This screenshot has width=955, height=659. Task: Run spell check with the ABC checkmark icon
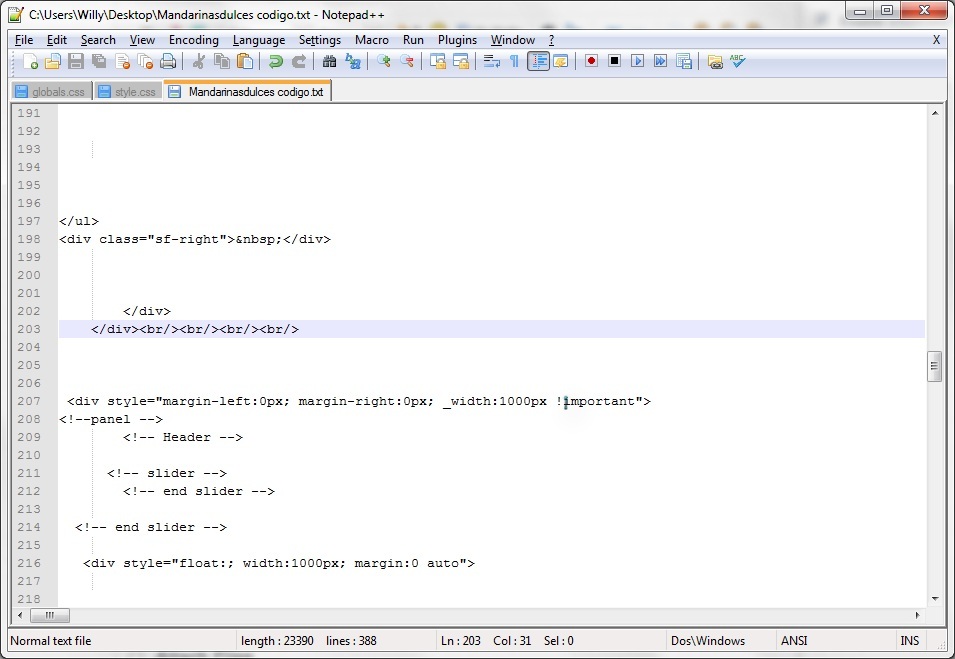point(738,61)
